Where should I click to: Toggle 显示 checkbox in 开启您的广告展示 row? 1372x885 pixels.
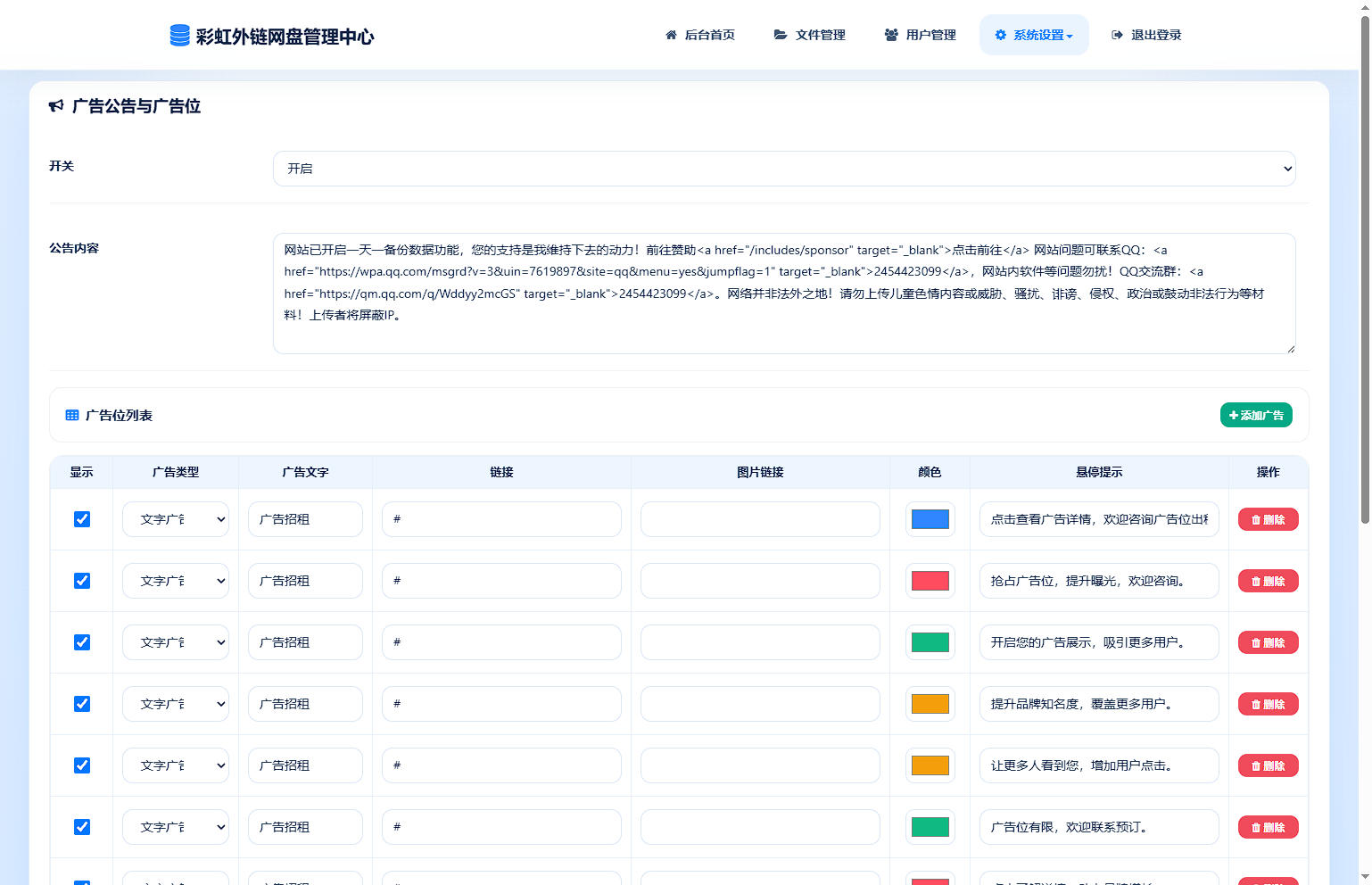(82, 642)
